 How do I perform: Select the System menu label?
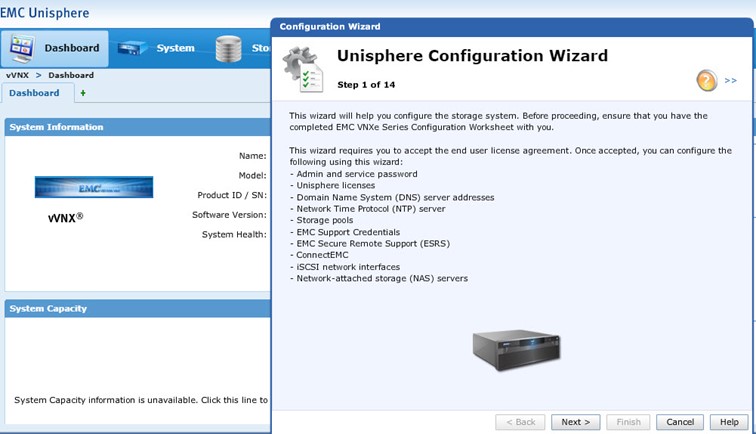click(176, 48)
